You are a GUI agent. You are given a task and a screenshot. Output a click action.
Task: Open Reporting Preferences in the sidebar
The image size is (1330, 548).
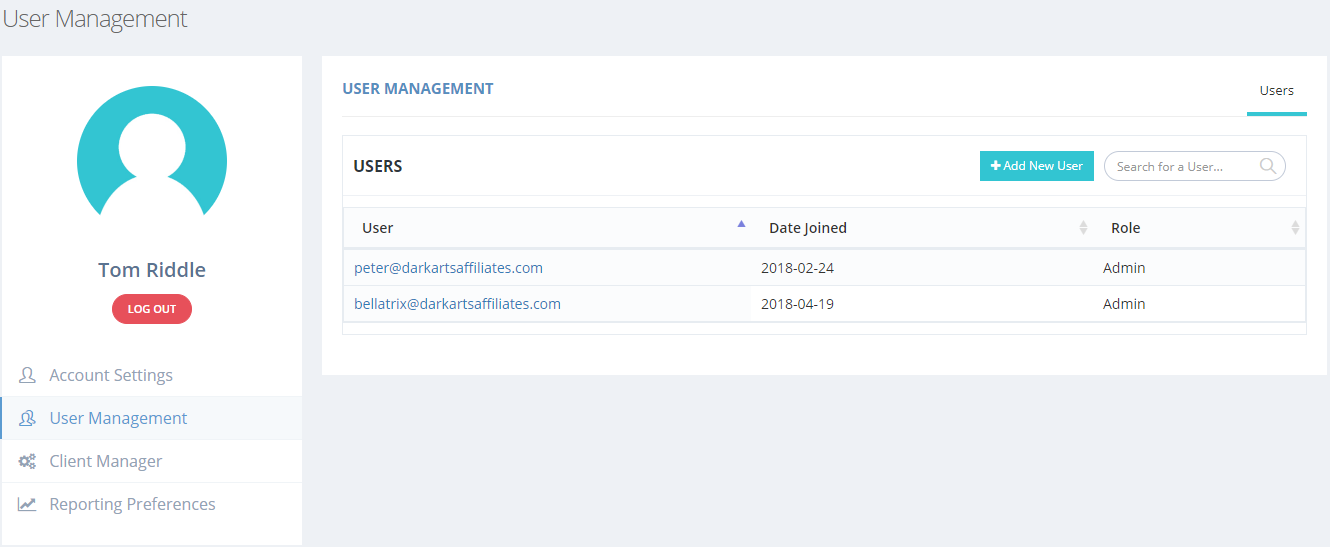pyautogui.click(x=152, y=505)
